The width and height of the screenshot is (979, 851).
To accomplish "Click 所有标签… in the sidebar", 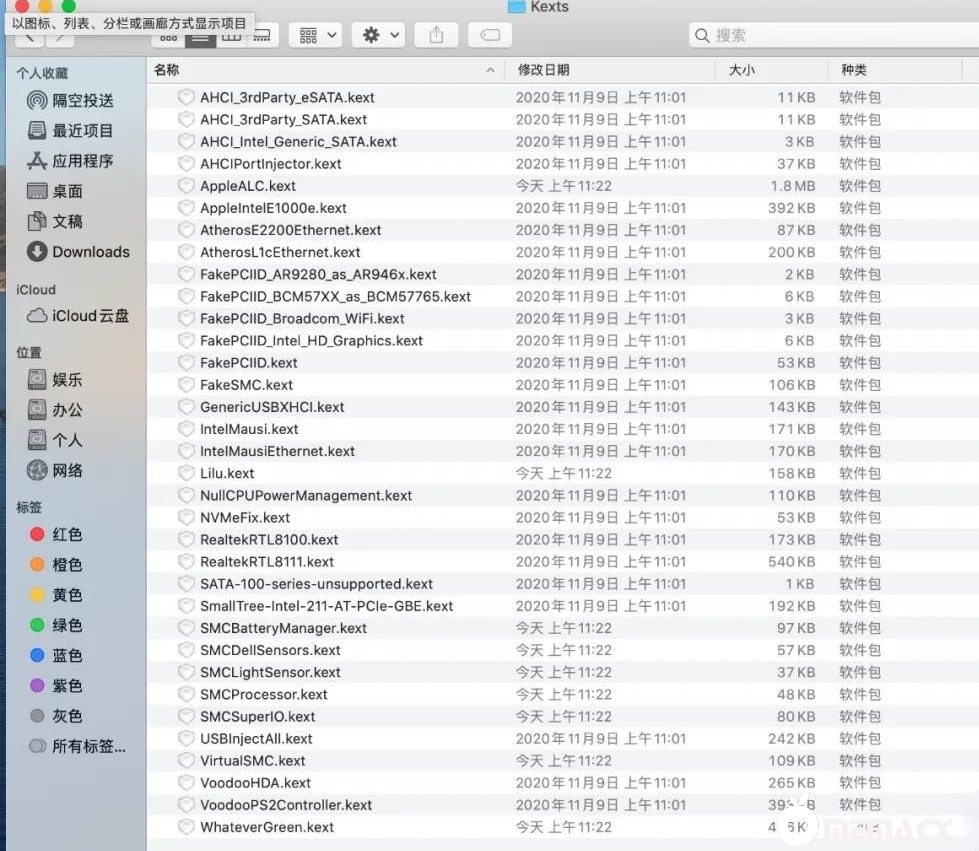I will (88, 747).
